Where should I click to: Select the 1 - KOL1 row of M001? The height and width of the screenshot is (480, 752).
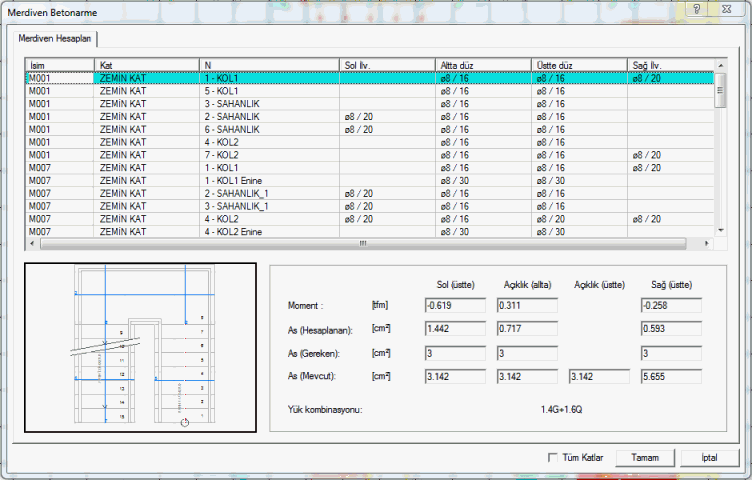(369, 78)
